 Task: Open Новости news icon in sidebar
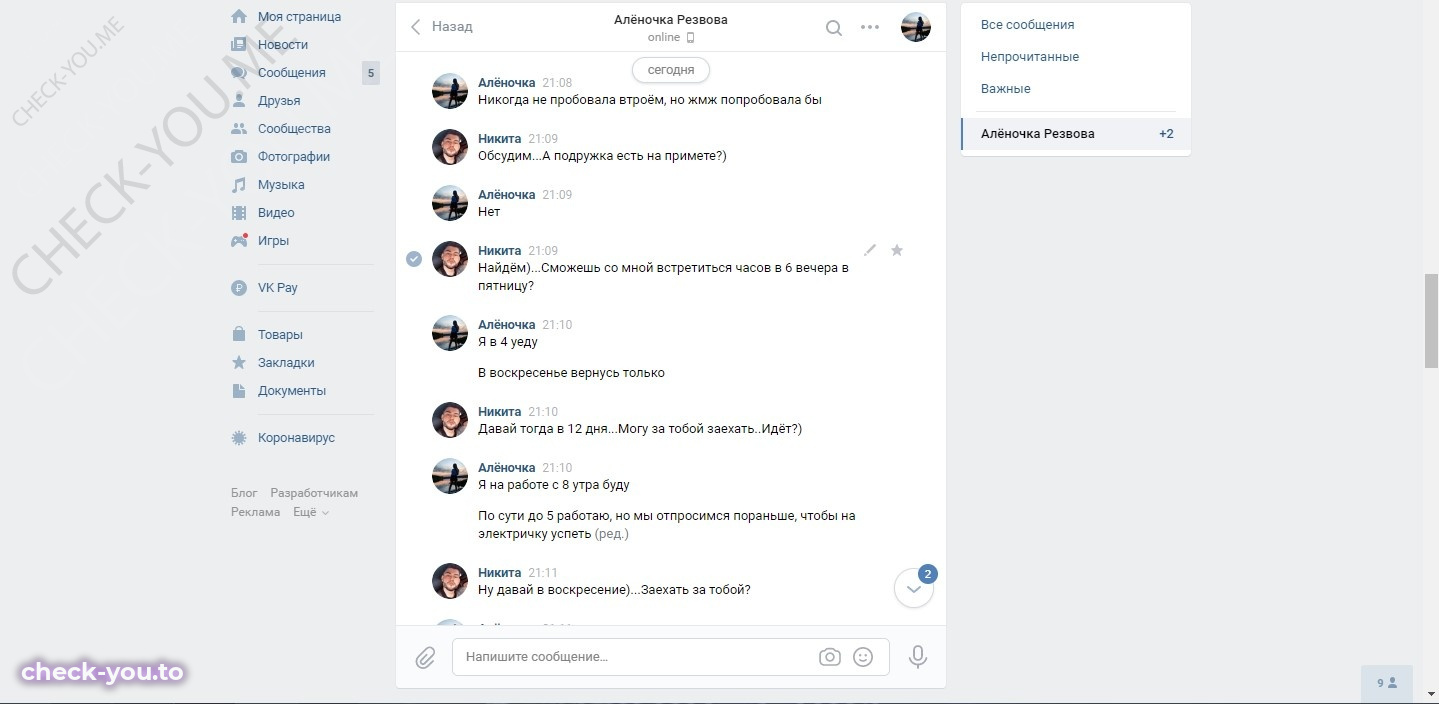(x=239, y=44)
